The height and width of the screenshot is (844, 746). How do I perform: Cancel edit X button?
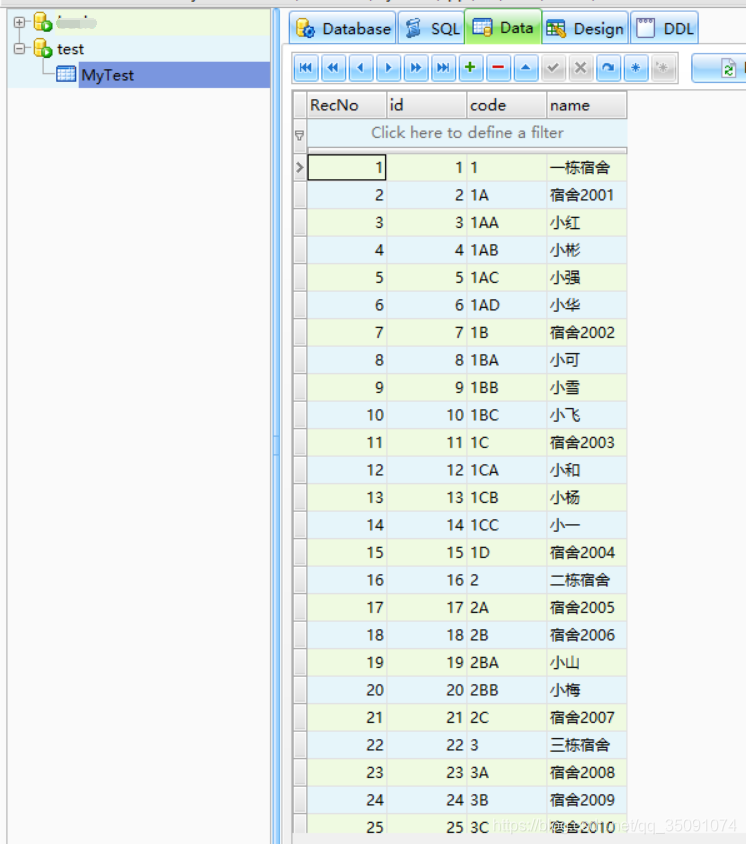click(x=580, y=68)
